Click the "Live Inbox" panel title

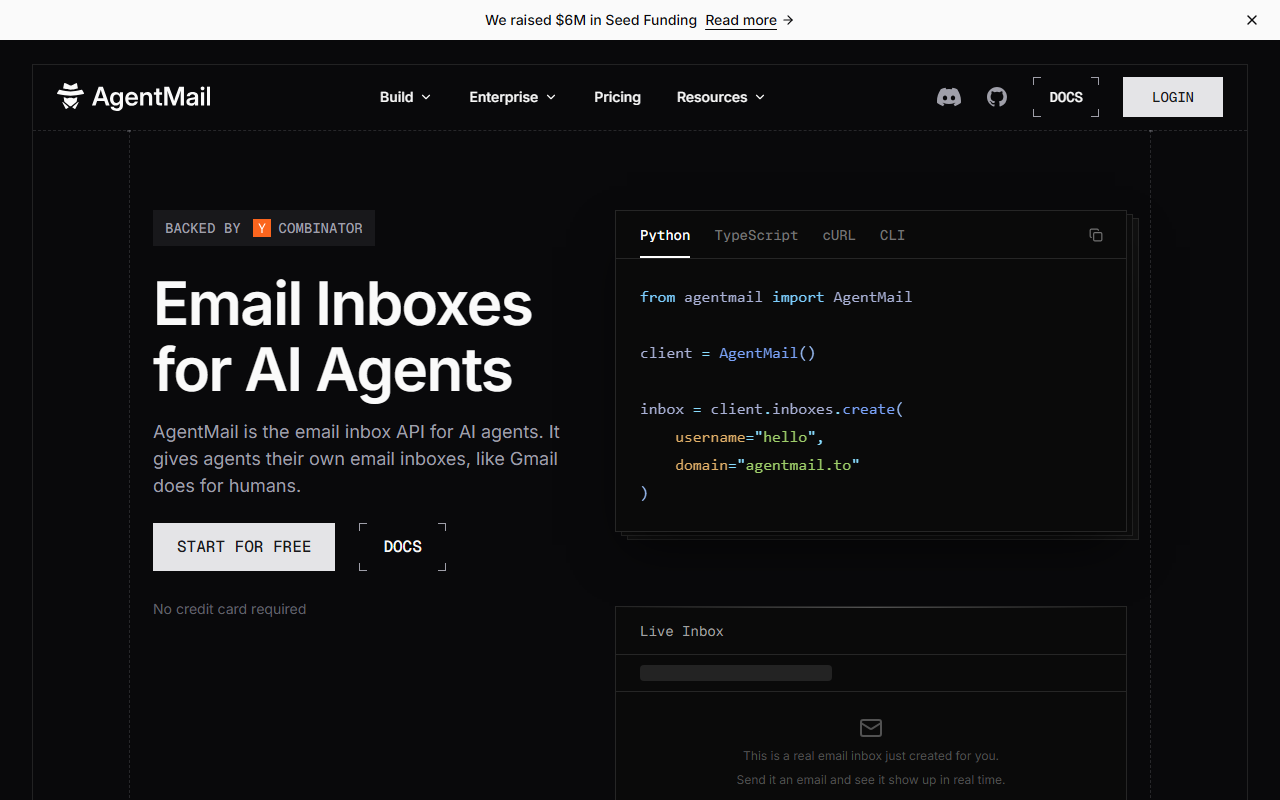[x=682, y=631]
